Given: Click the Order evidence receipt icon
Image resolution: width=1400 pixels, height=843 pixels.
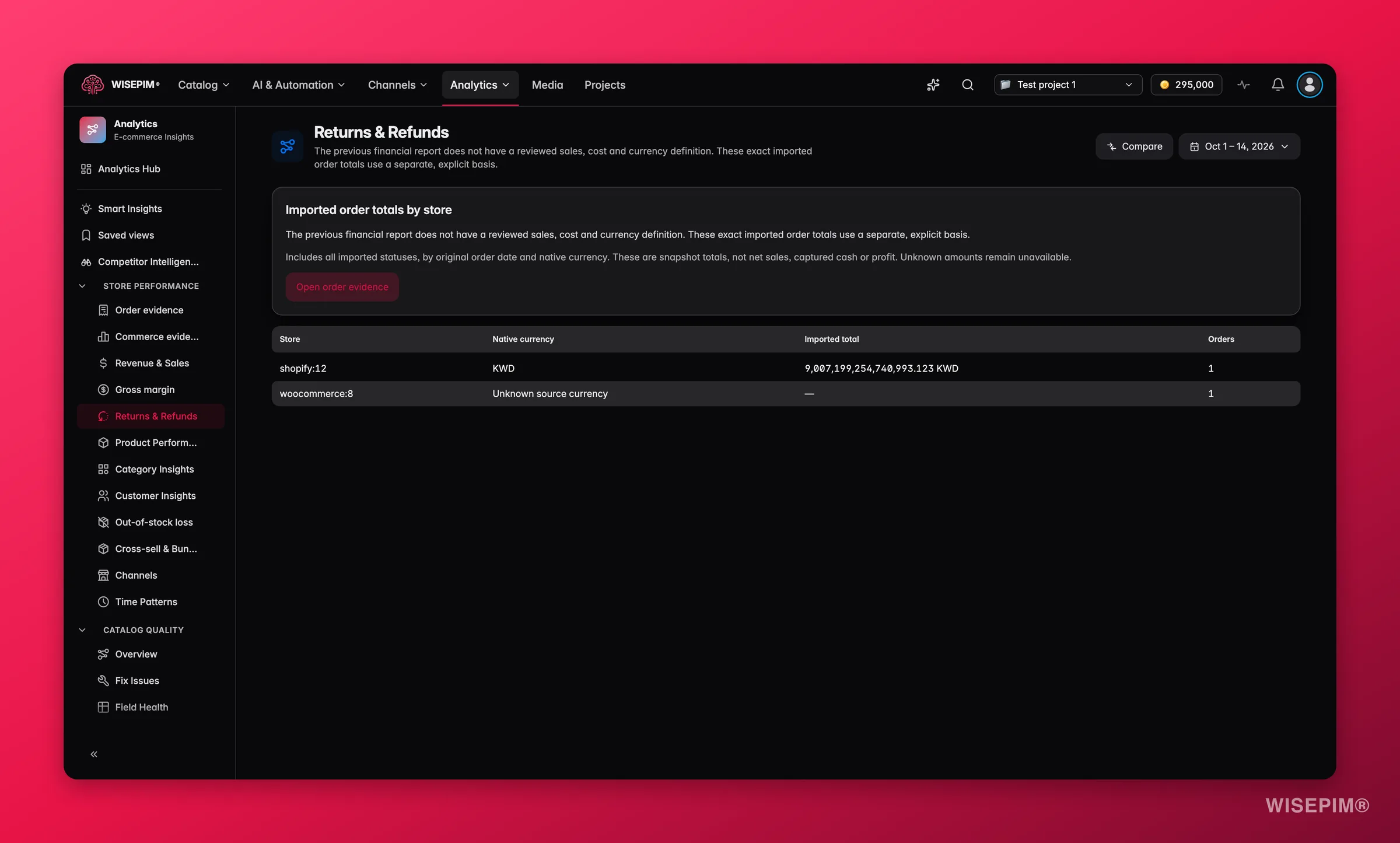Looking at the screenshot, I should (103, 310).
